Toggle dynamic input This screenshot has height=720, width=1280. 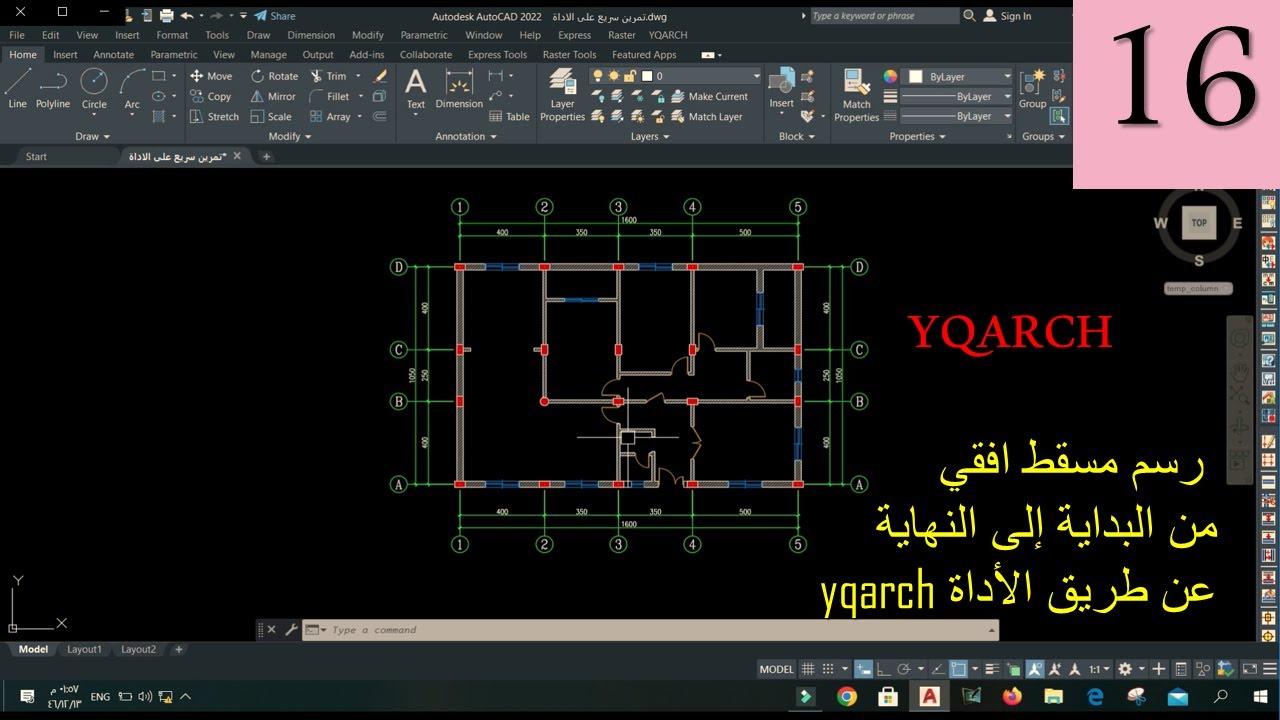(x=863, y=669)
